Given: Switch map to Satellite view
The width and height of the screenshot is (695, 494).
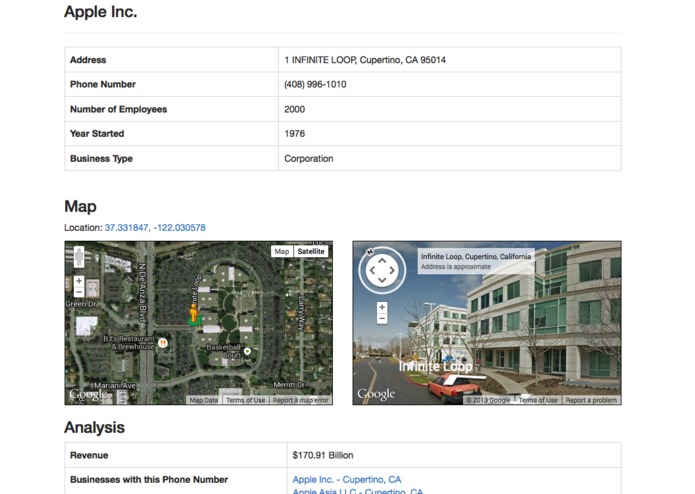Looking at the screenshot, I should [x=311, y=251].
